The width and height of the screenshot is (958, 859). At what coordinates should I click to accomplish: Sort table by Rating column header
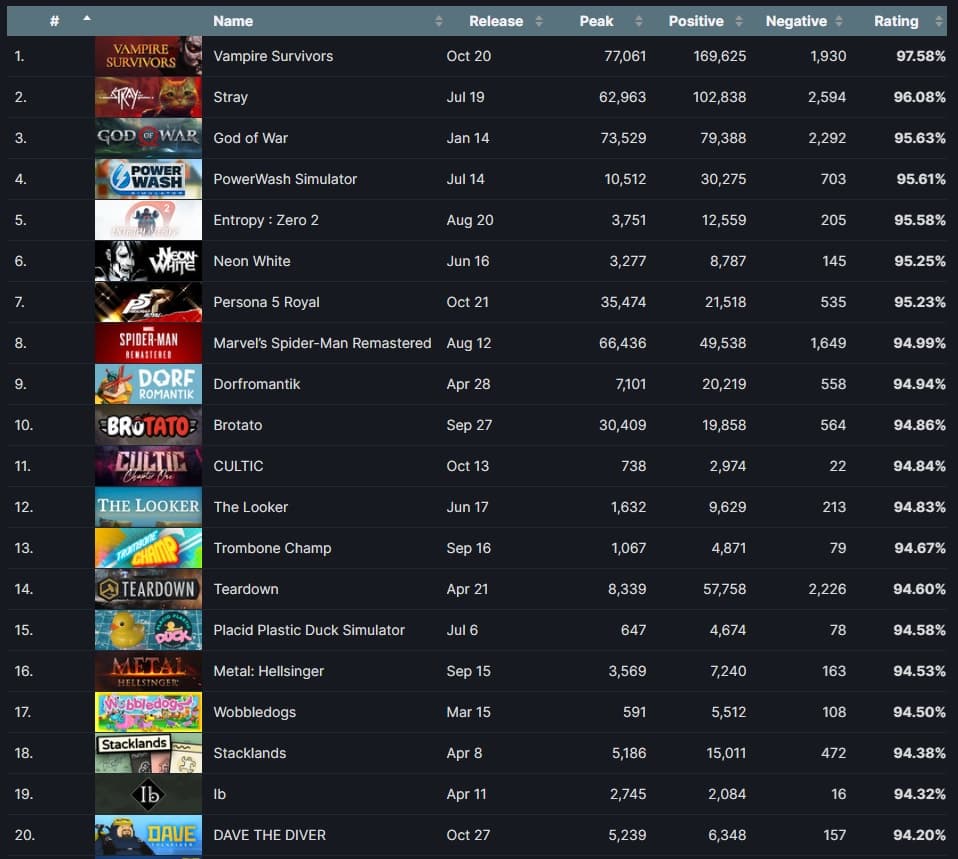(x=896, y=21)
